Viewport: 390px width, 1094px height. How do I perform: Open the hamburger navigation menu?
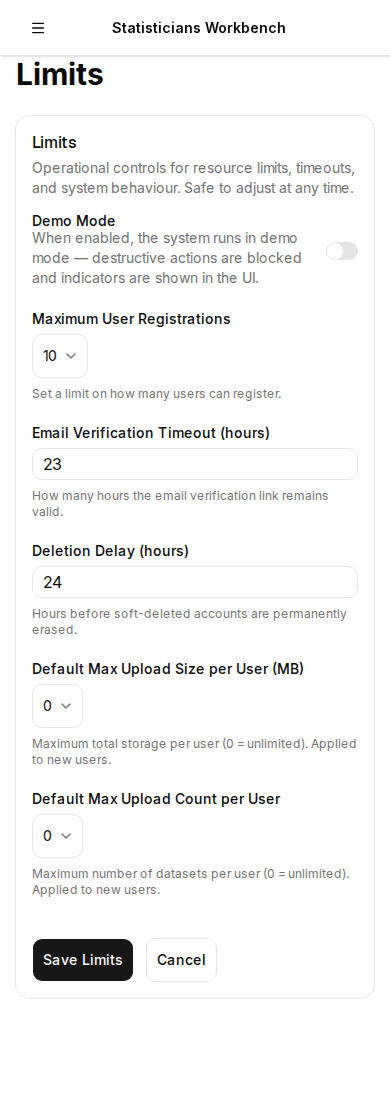pos(38,28)
